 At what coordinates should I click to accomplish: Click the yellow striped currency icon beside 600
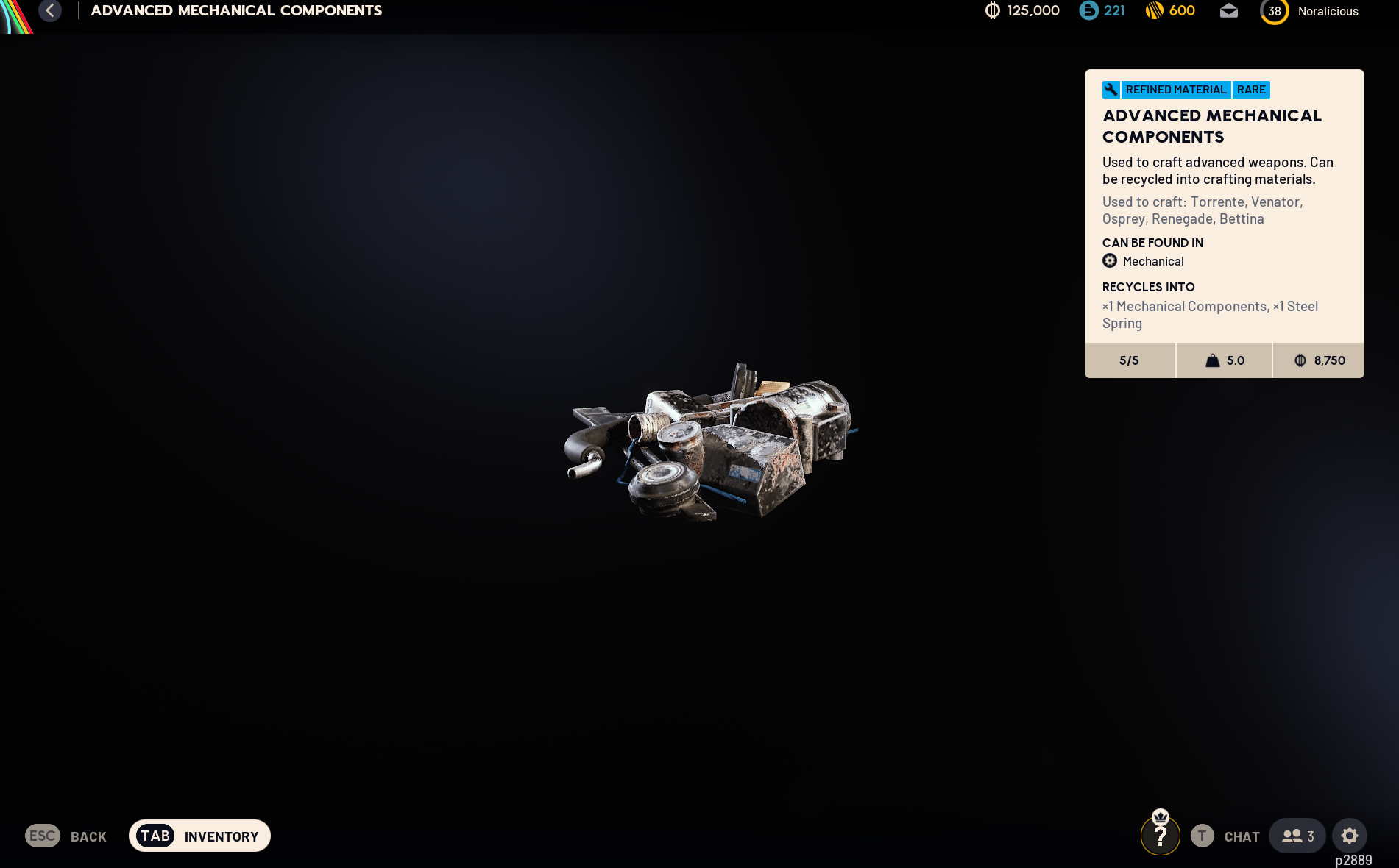click(1154, 11)
